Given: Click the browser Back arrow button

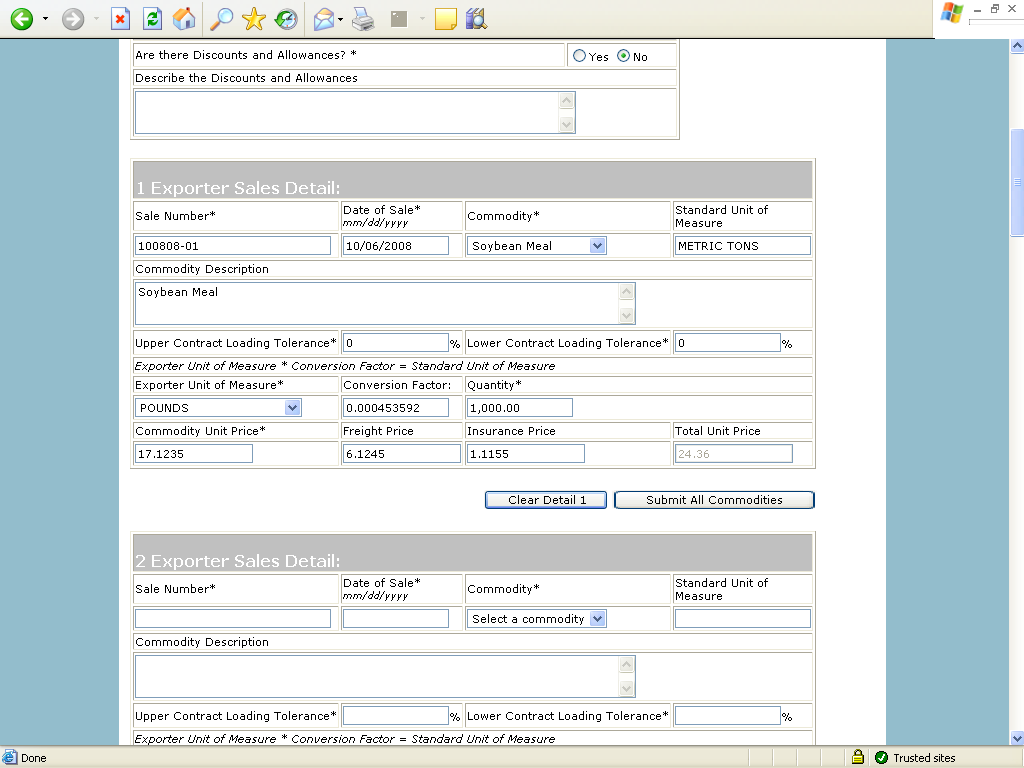Looking at the screenshot, I should tap(22, 18).
